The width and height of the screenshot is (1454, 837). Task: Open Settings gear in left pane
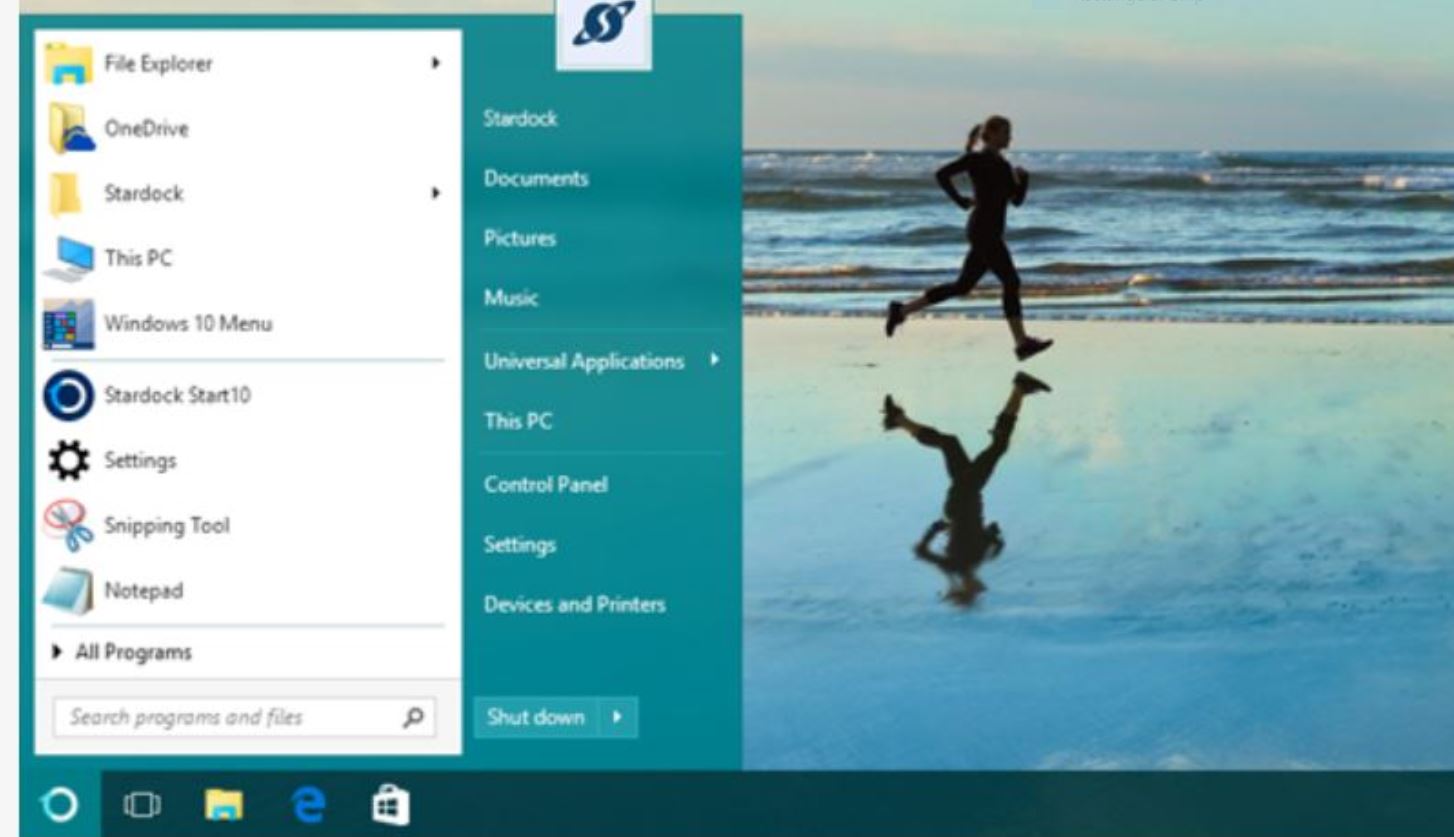[69, 461]
